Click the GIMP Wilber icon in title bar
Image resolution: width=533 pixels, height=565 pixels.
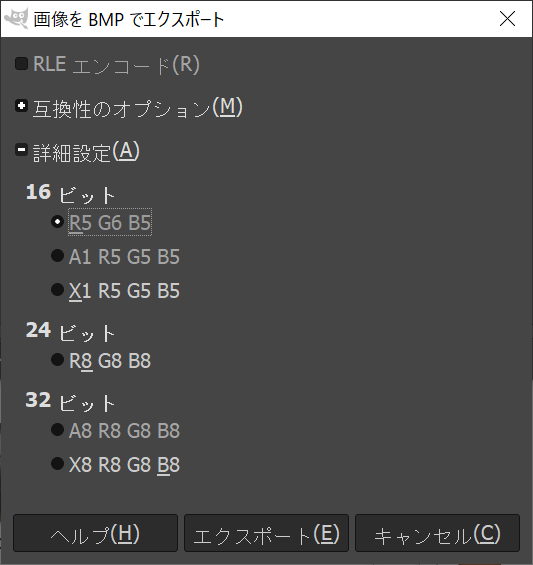click(x=16, y=18)
